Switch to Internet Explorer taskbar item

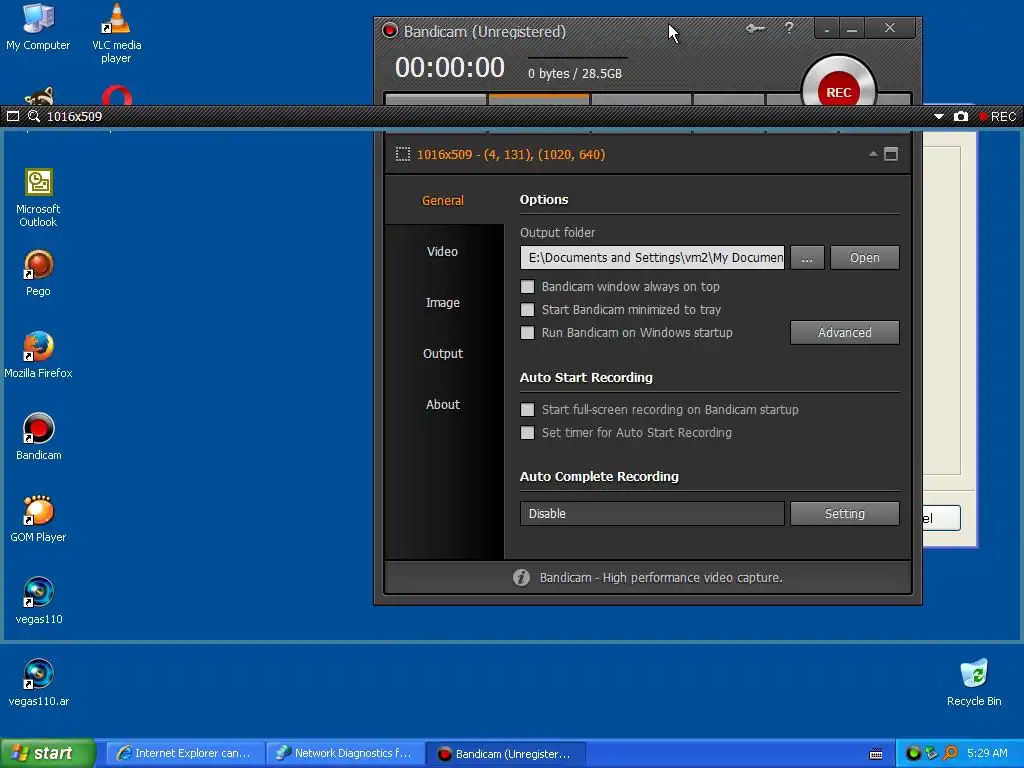point(185,754)
